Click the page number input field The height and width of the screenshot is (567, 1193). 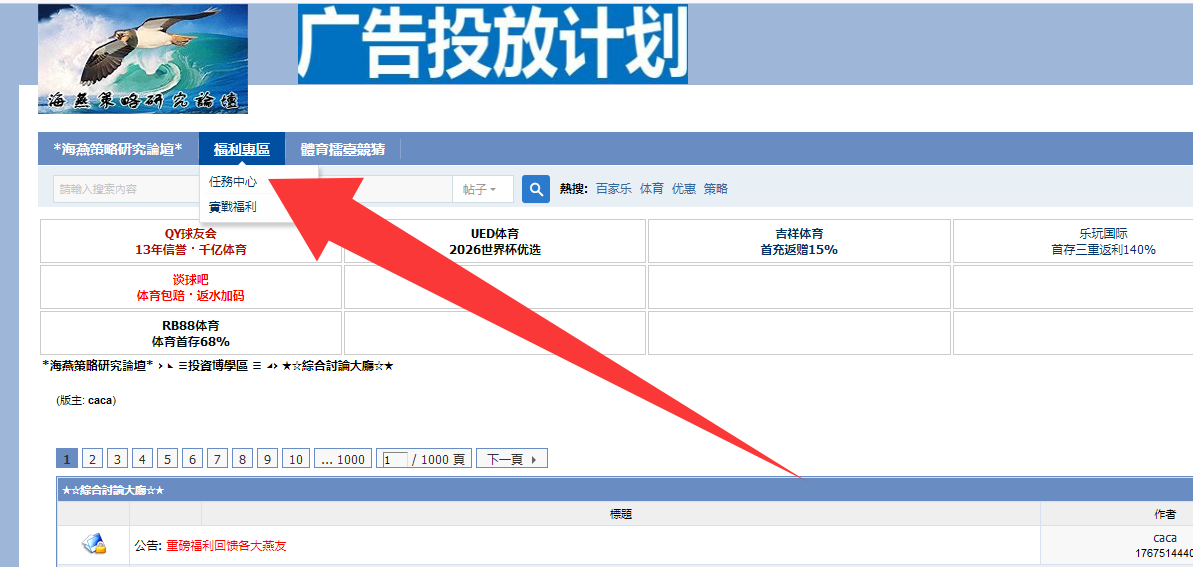click(x=394, y=459)
